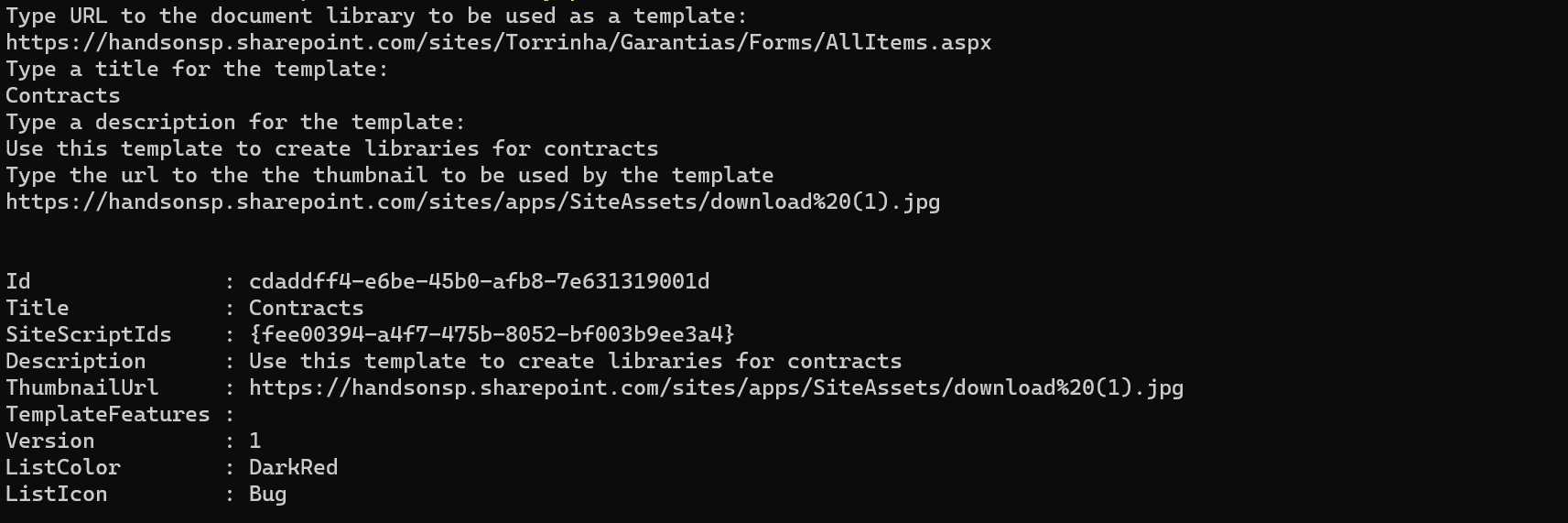The width and height of the screenshot is (1568, 523).
Task: Click the Contracts value beside Title property
Action: click(306, 308)
